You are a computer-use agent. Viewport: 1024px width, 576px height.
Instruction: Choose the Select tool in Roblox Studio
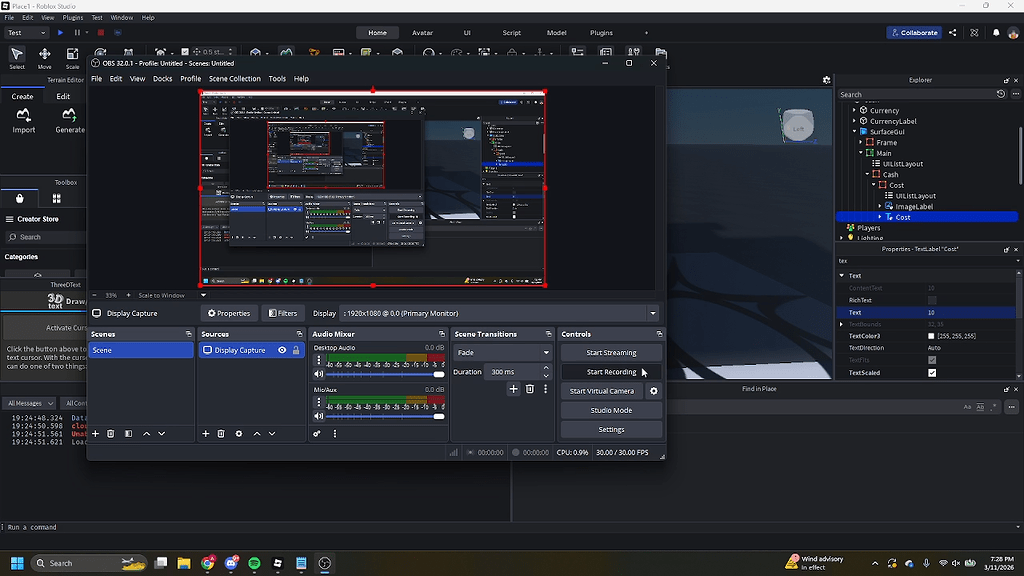pyautogui.click(x=17, y=57)
